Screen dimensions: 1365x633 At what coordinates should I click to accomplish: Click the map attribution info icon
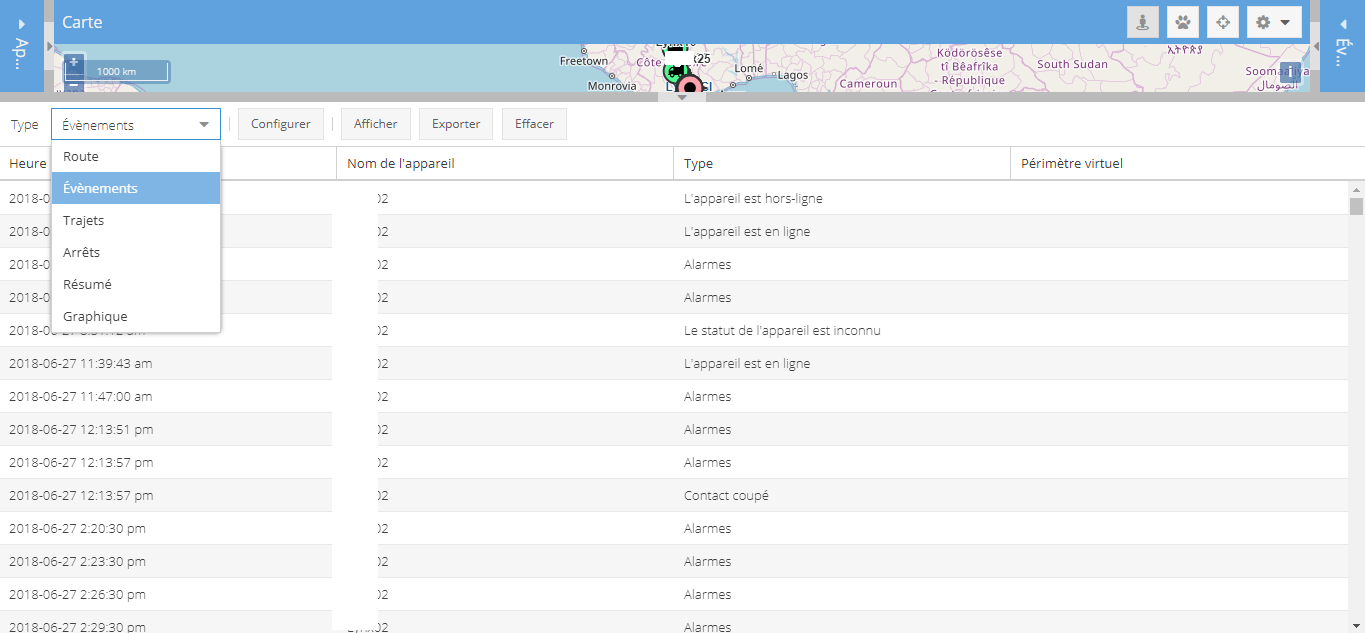point(1290,71)
